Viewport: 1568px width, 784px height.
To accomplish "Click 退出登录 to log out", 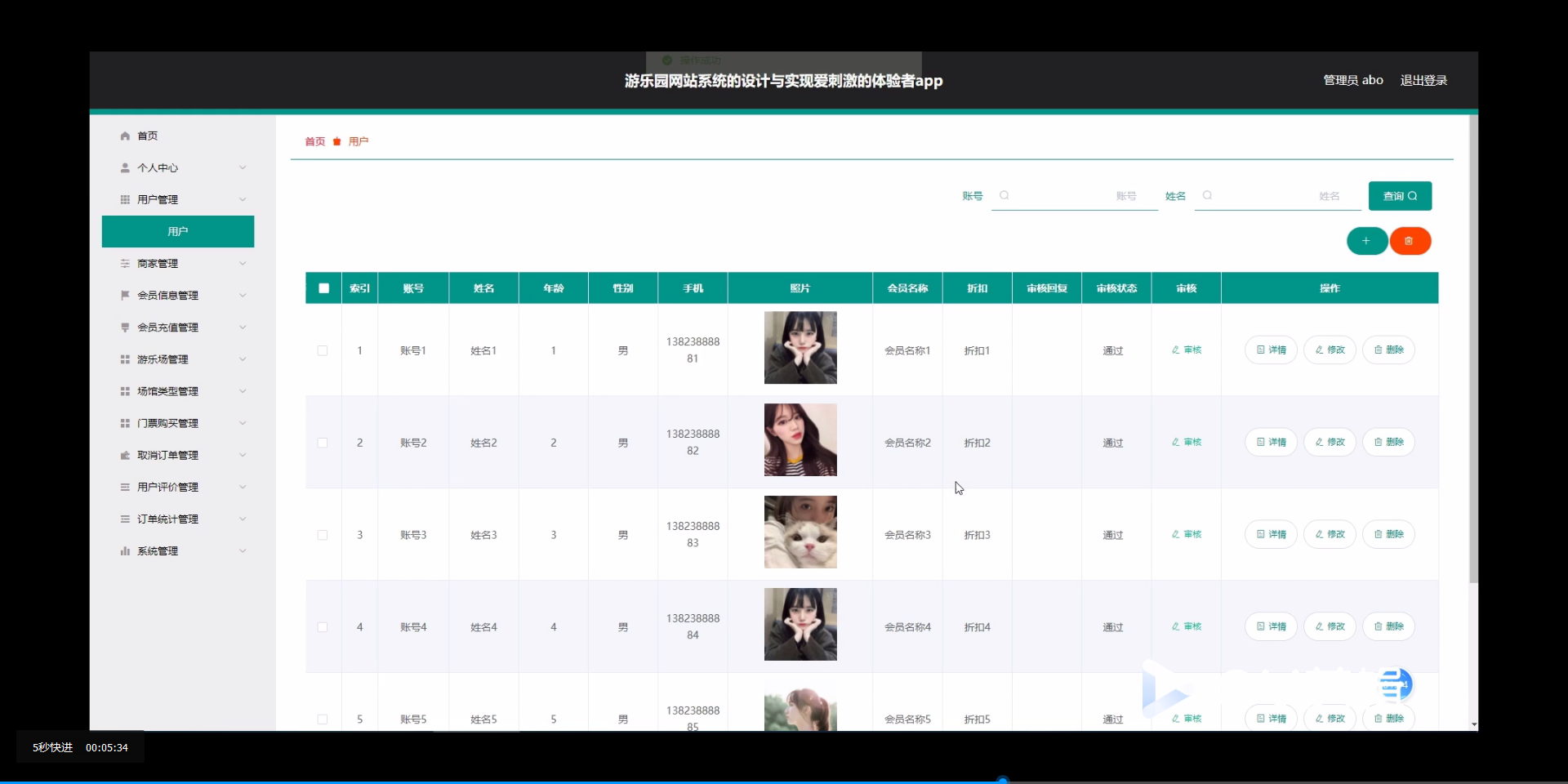I will [1423, 79].
